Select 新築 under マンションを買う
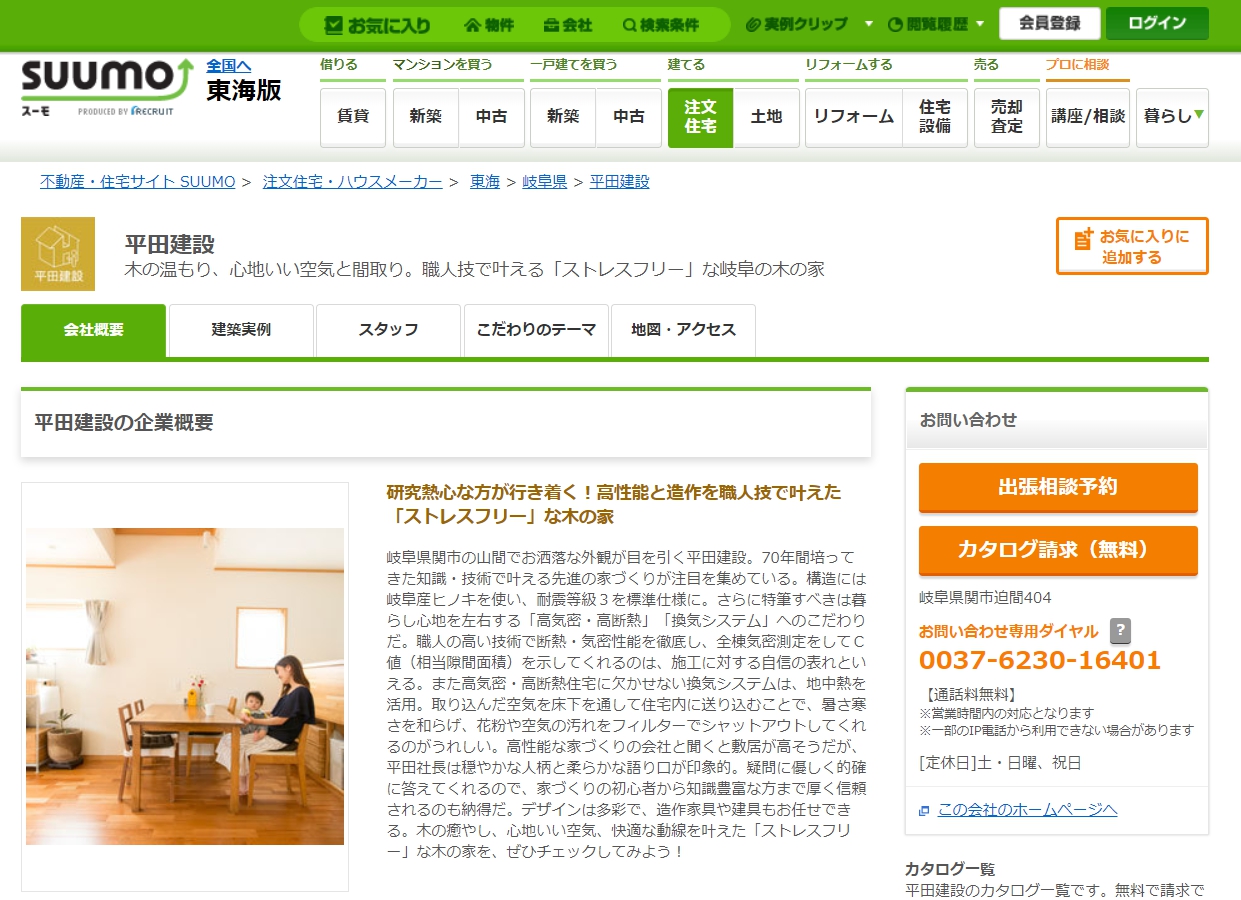The image size is (1241, 900). pyautogui.click(x=426, y=117)
